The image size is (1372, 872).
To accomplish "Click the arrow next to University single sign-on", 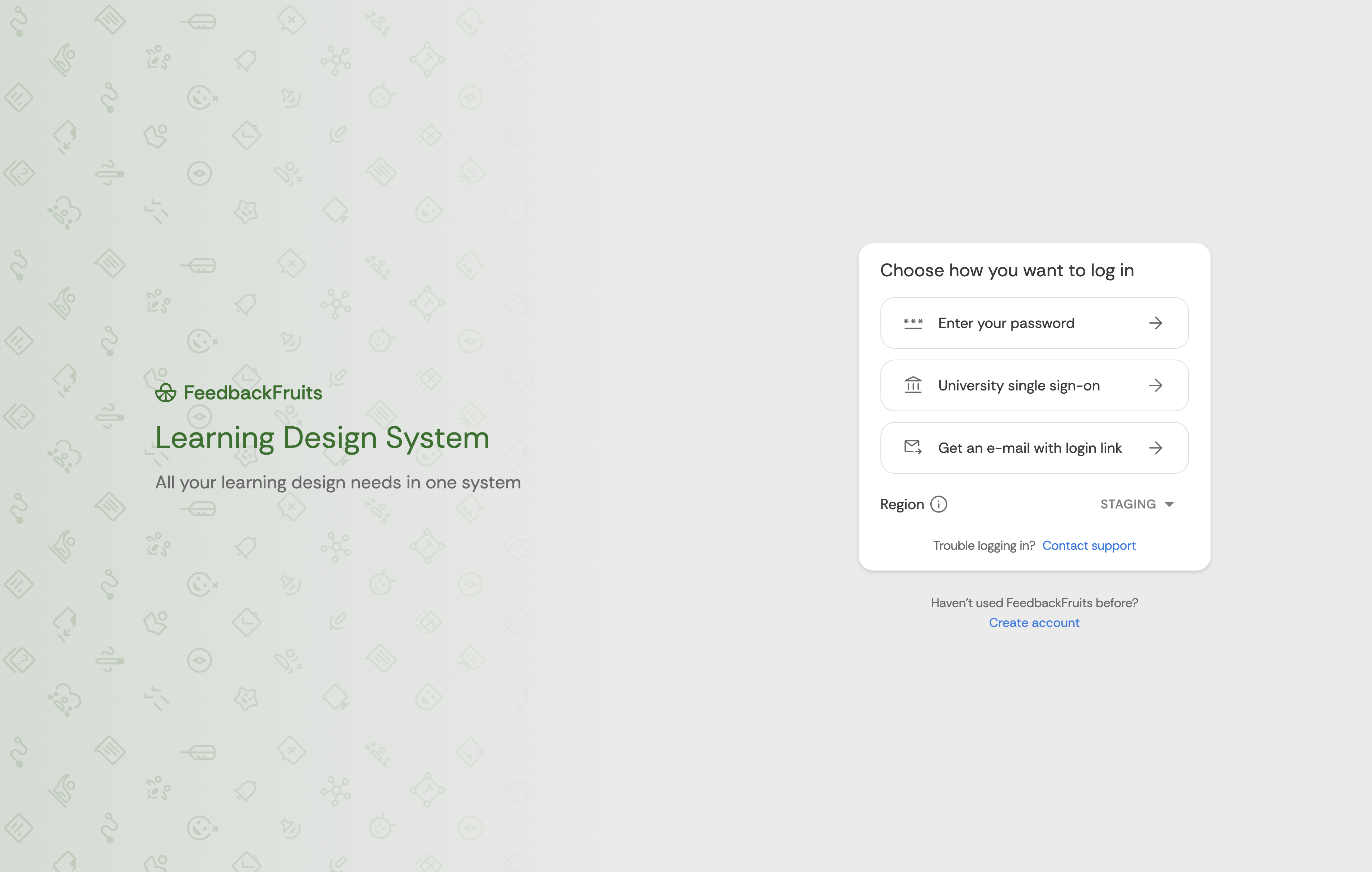I will coord(1156,385).
